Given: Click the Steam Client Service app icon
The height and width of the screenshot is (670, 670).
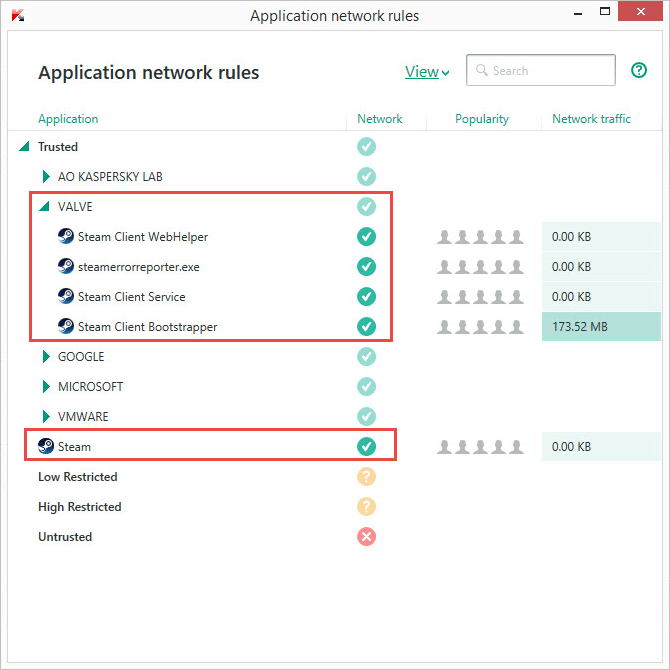Looking at the screenshot, I should coord(66,296).
